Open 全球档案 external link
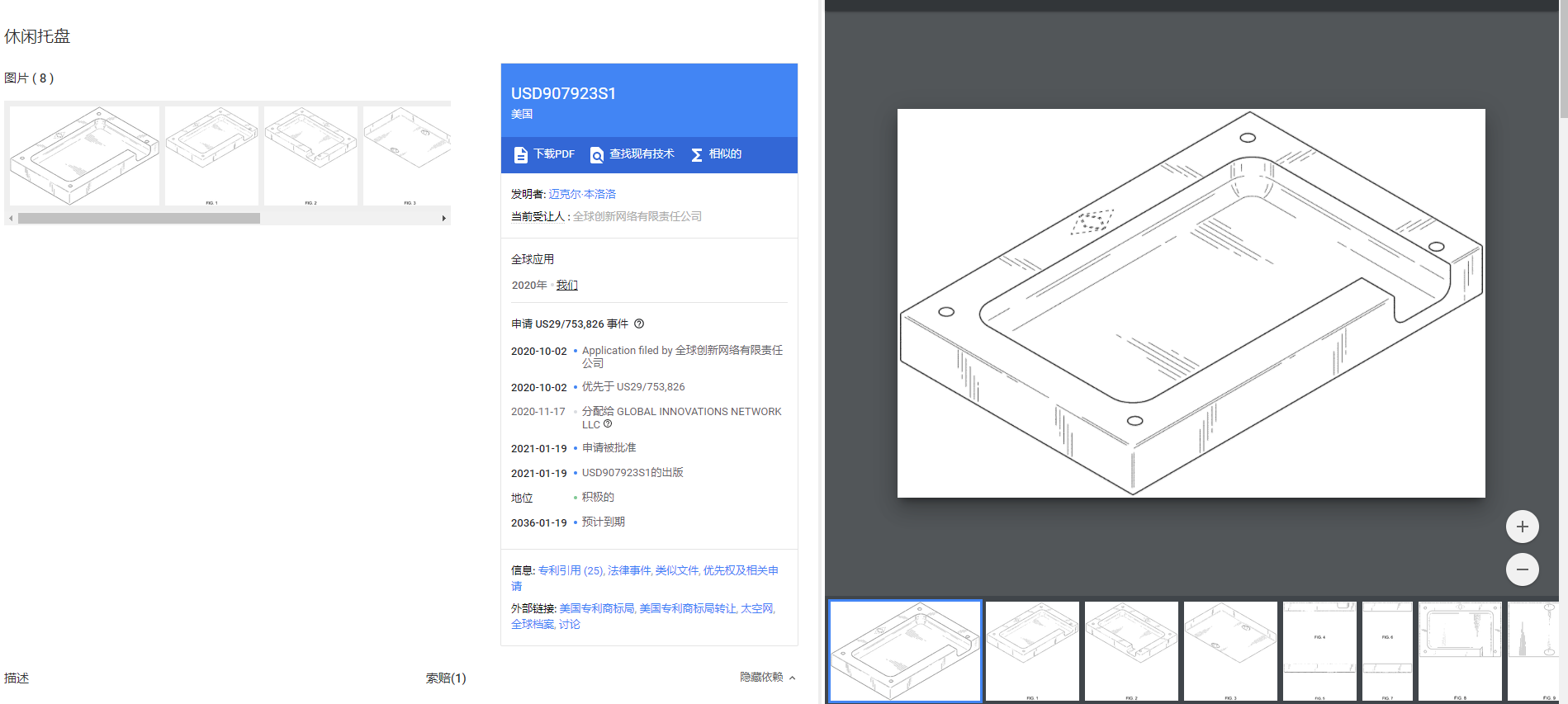 pos(533,625)
